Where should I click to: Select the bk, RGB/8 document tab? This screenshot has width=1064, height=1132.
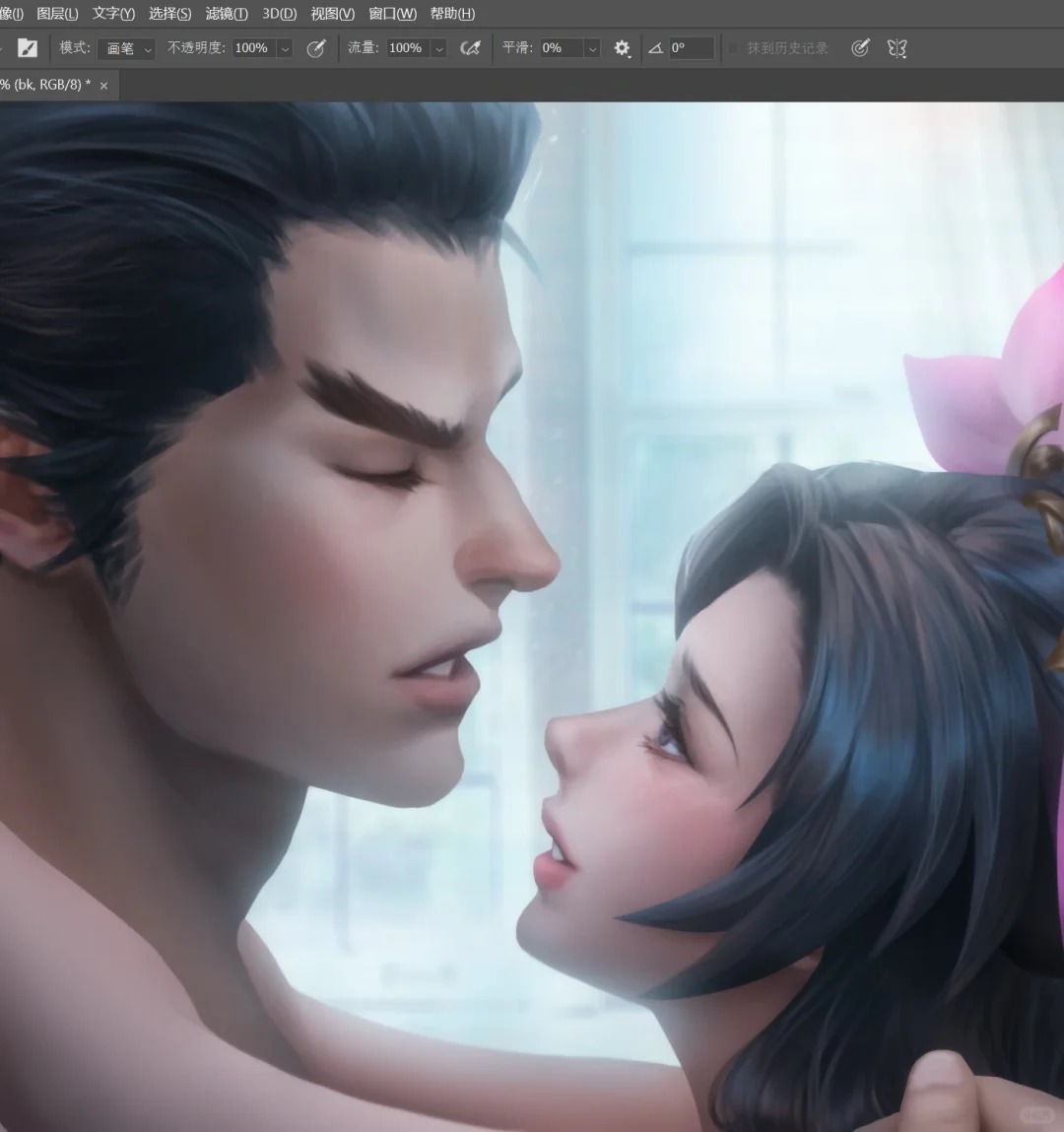coord(45,85)
